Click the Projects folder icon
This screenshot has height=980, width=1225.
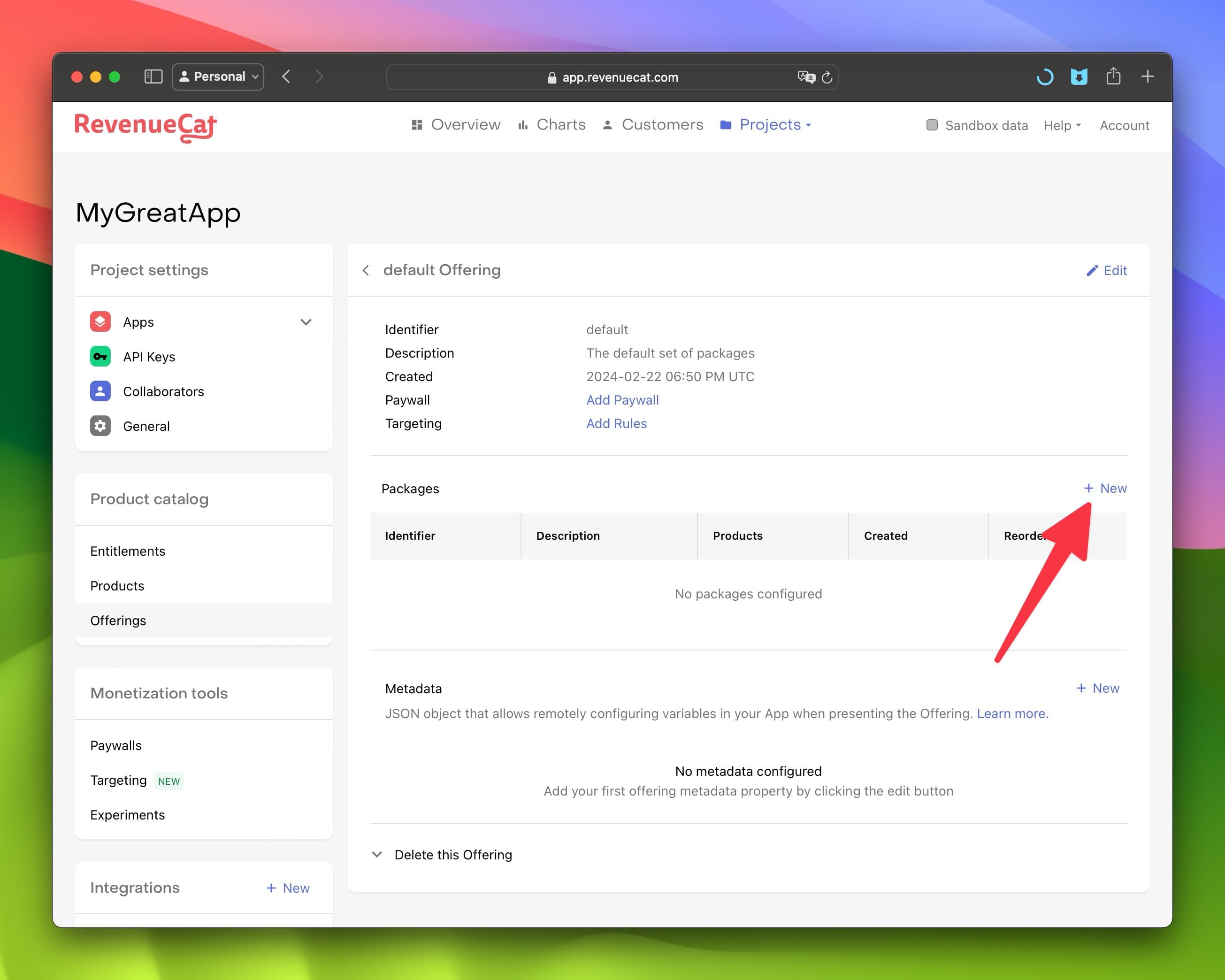[726, 124]
